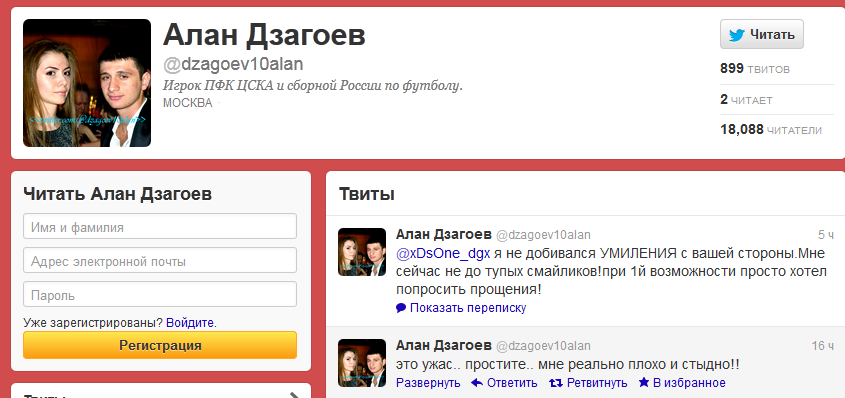The width and height of the screenshot is (845, 398).
Task: Click the @dzagoev10alan handle in second tweet
Action: (543, 346)
